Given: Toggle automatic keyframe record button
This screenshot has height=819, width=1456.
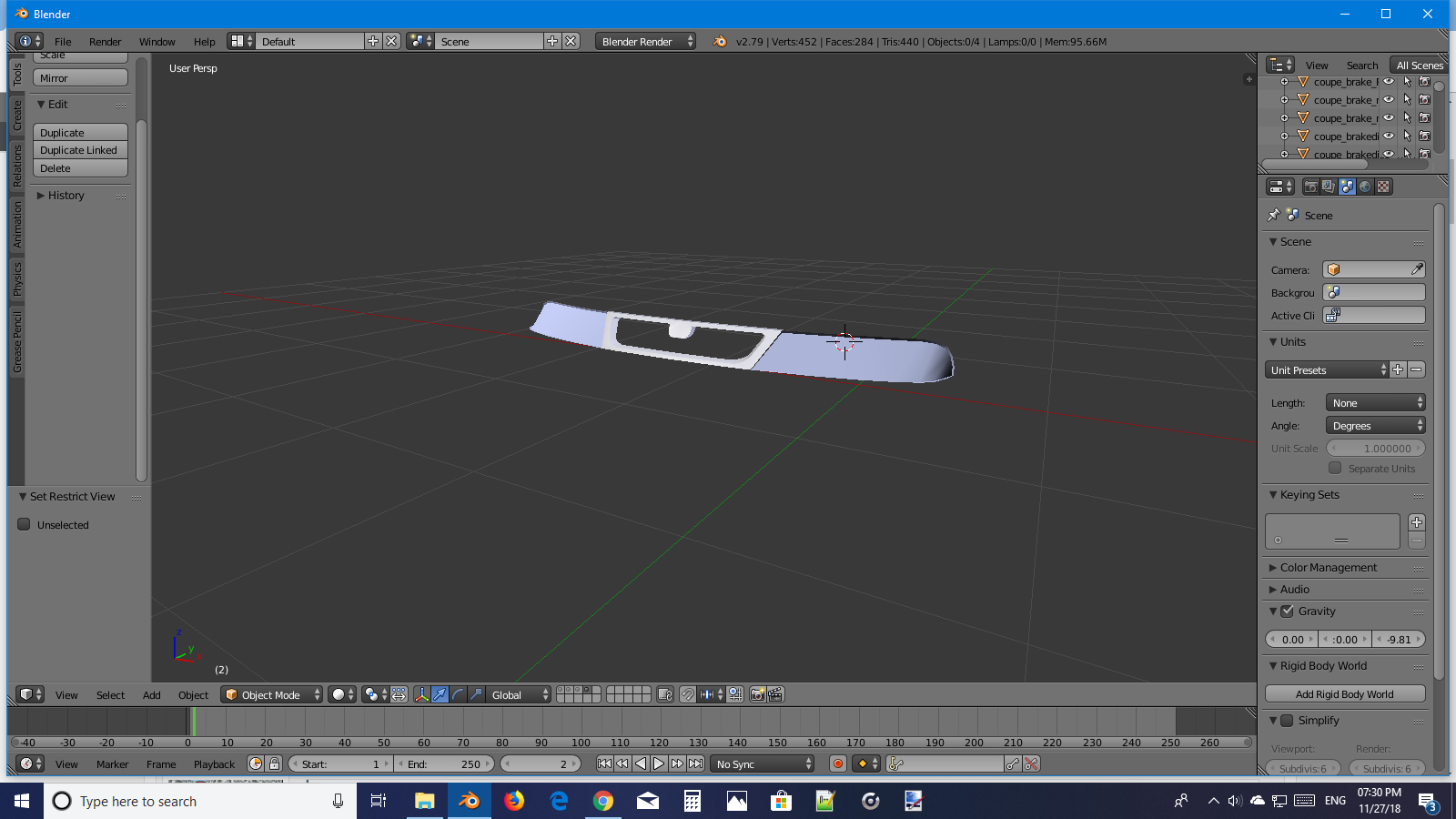Looking at the screenshot, I should click(838, 763).
